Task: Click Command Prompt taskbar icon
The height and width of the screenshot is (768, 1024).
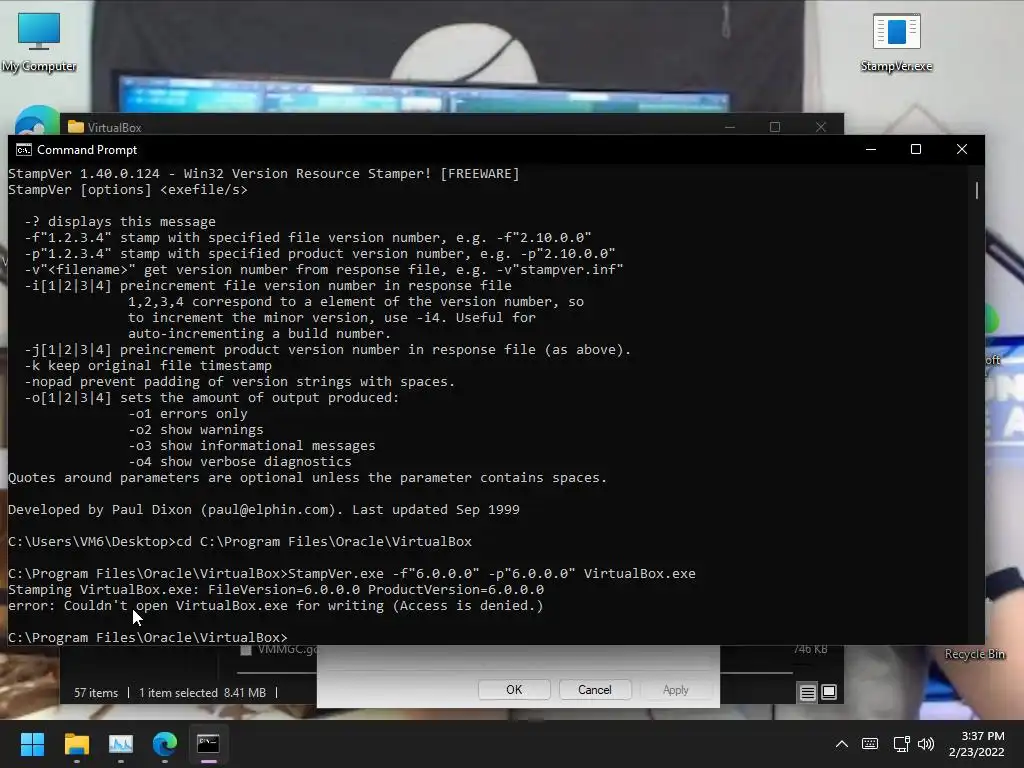Action: pyautogui.click(x=208, y=743)
